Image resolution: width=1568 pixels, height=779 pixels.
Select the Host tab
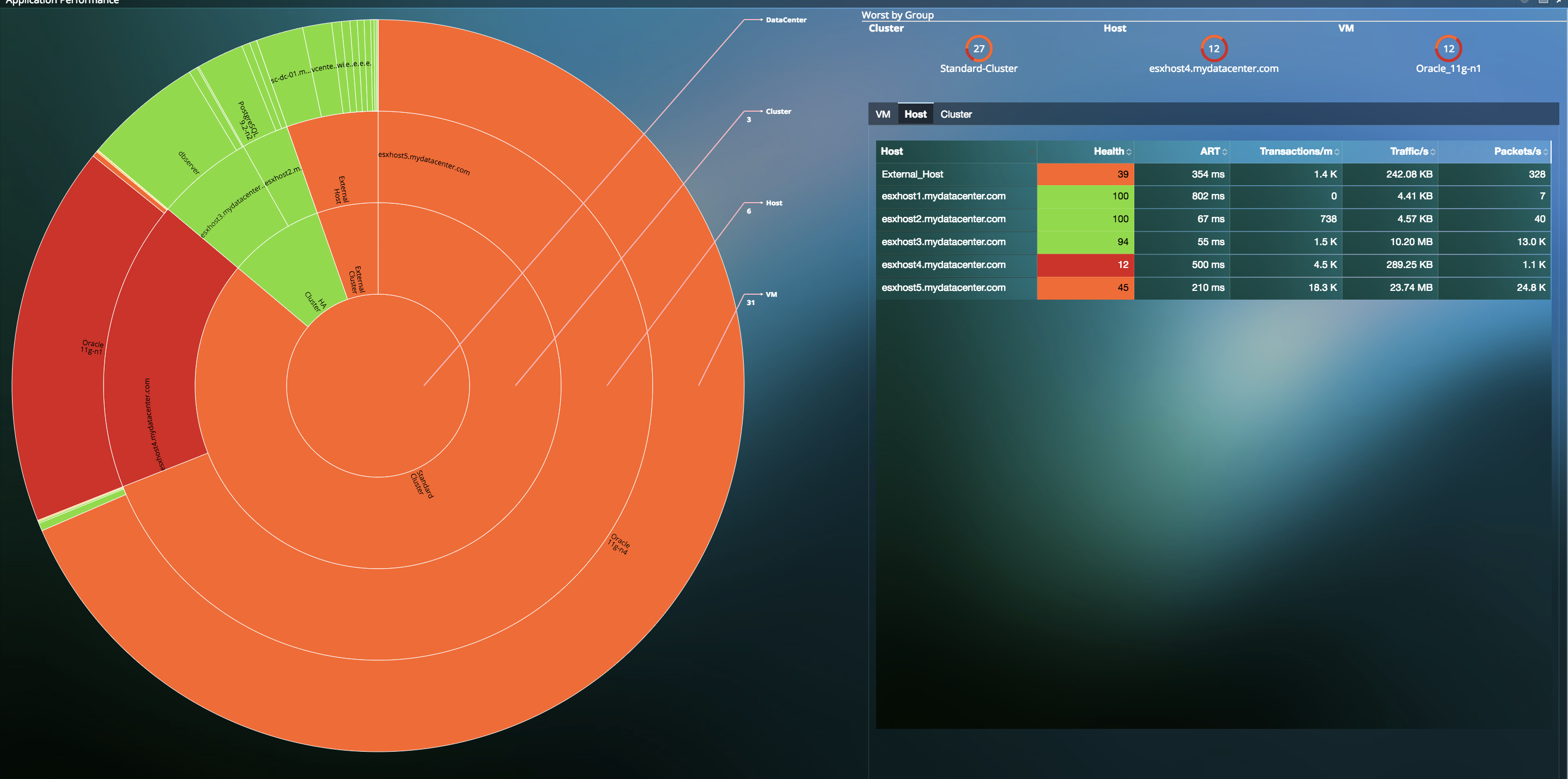point(915,114)
